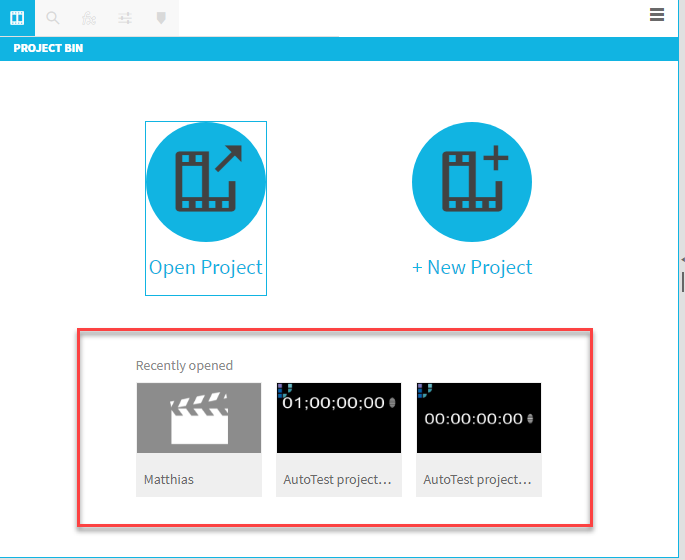Collapse panel using right edge arrow handle

pos(682,260)
